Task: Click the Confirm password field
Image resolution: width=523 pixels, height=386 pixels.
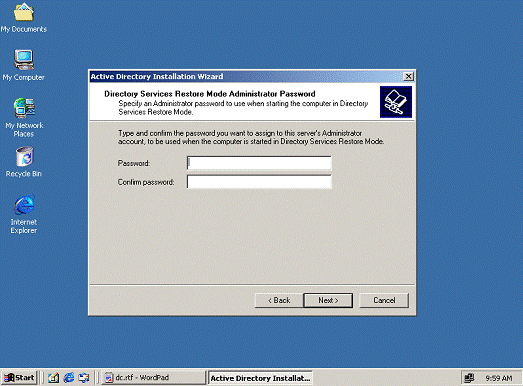Action: 259,182
